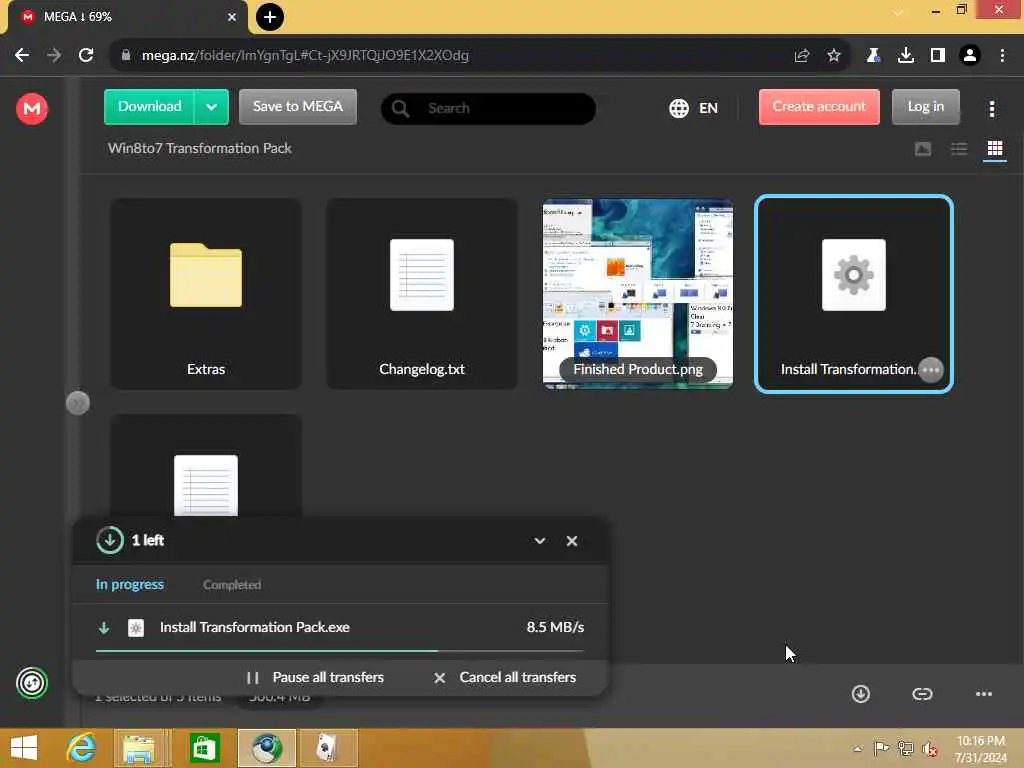Viewport: 1024px width, 768px height.
Task: Click Log in button
Action: point(925,106)
